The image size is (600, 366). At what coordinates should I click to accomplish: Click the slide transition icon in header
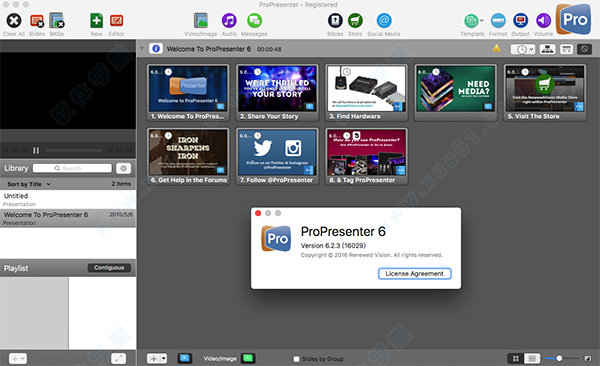coord(566,49)
